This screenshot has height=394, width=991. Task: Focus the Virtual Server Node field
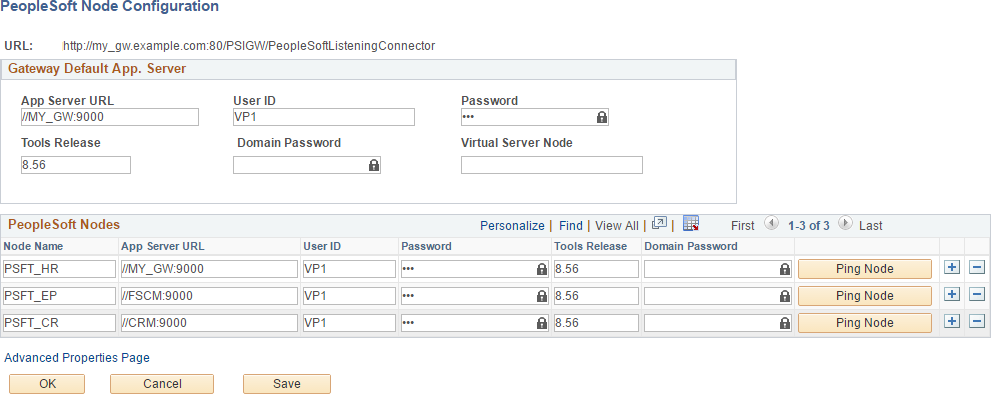[552, 165]
